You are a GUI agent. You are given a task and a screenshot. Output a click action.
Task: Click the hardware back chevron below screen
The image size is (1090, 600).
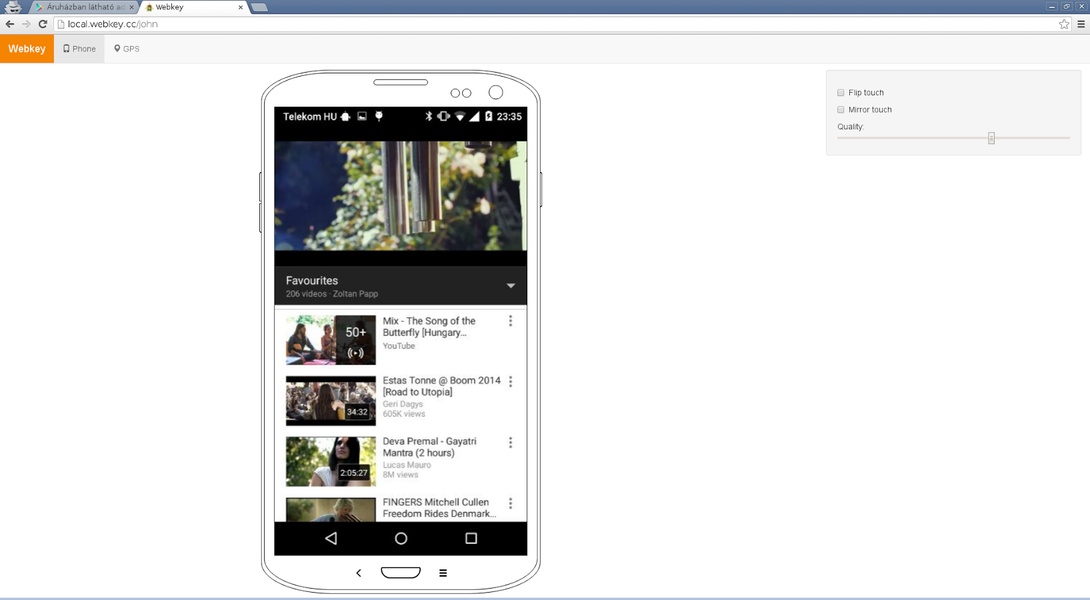click(359, 573)
